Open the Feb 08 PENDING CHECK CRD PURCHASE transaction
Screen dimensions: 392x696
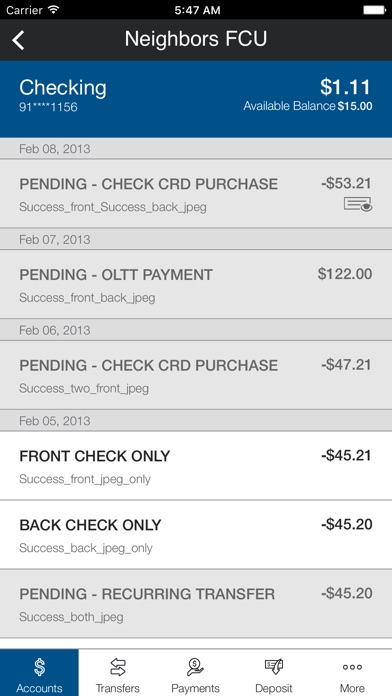pyautogui.click(x=196, y=194)
